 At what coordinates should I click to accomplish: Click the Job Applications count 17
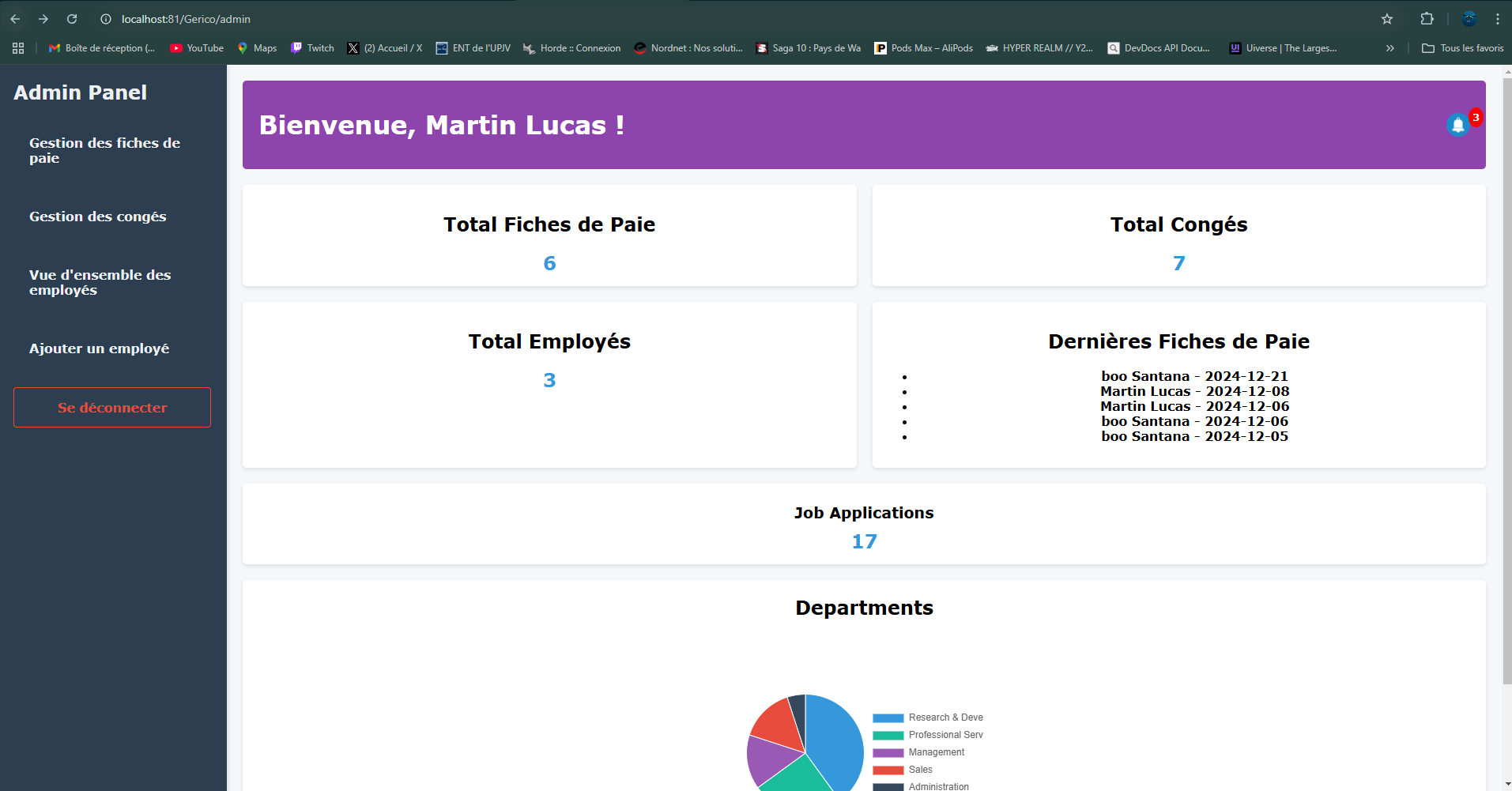point(864,541)
